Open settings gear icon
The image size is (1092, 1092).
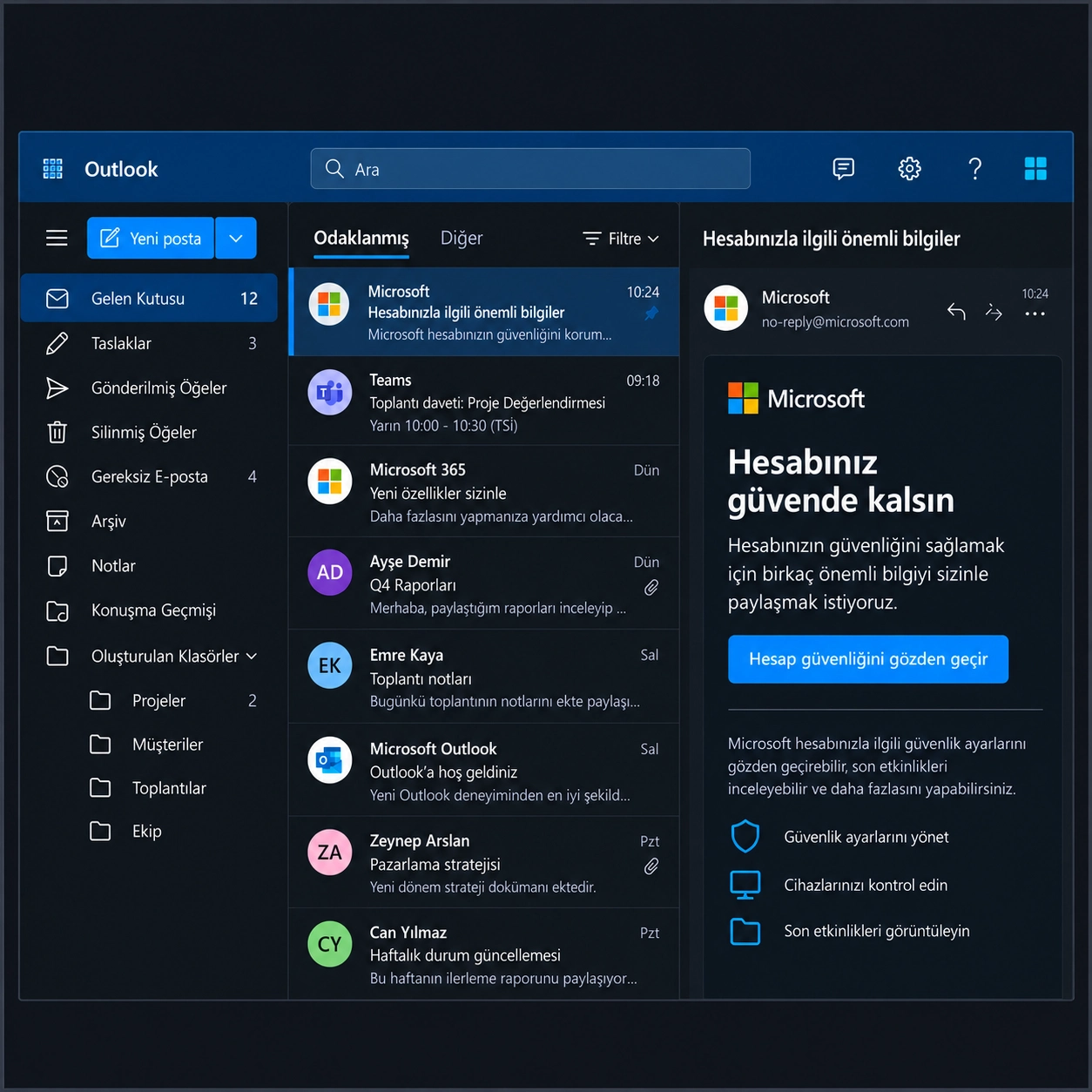click(909, 169)
